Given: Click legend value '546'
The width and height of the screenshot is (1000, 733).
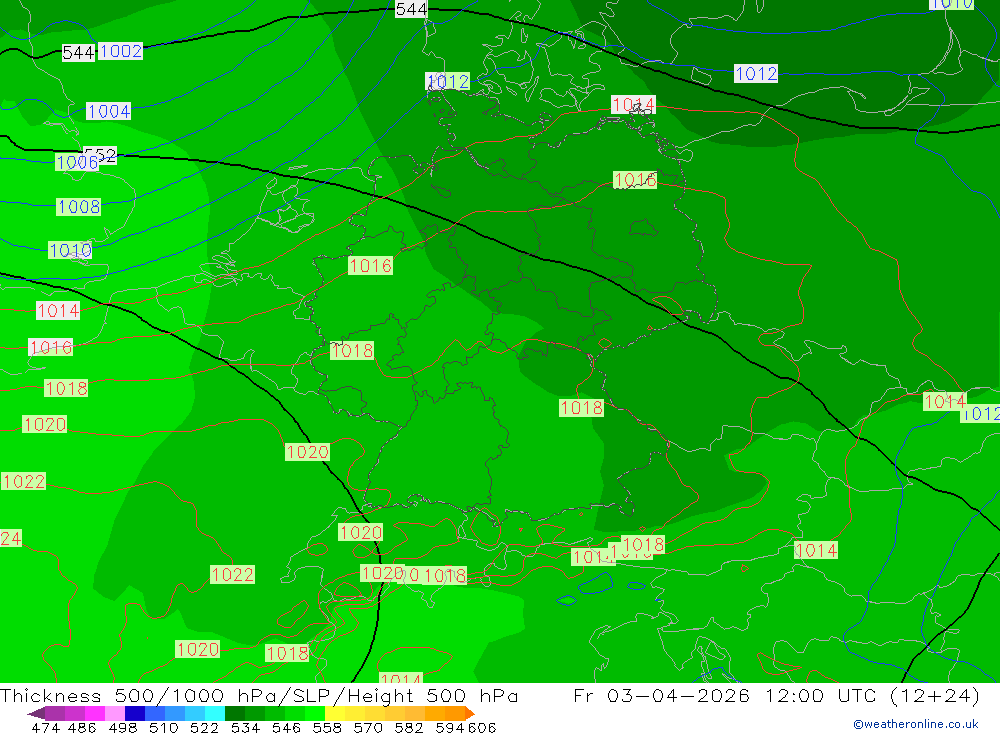Looking at the screenshot, I should coord(286,727).
